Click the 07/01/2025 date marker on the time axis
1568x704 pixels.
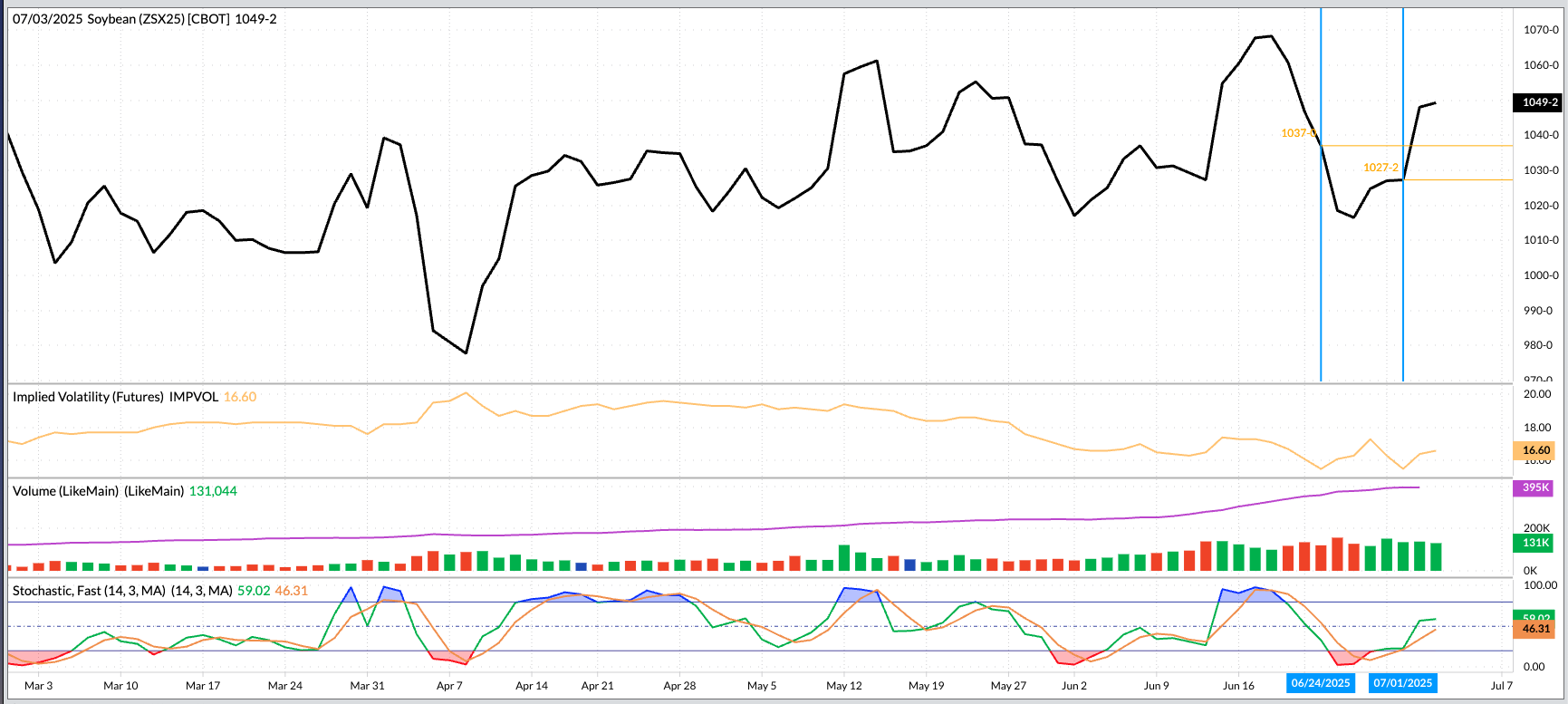click(x=1402, y=684)
